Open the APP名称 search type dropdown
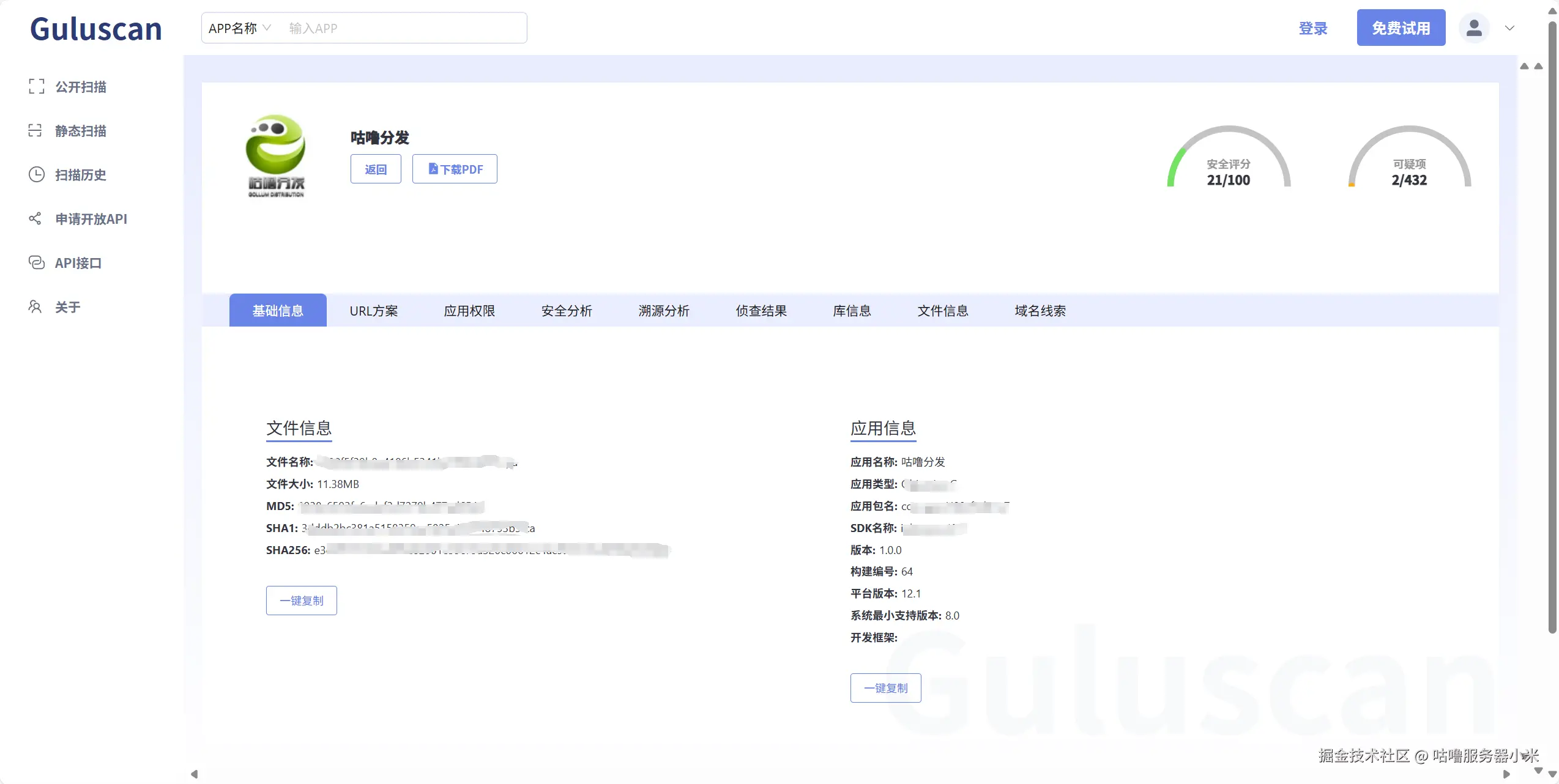This screenshot has height=784, width=1559. pos(239,28)
